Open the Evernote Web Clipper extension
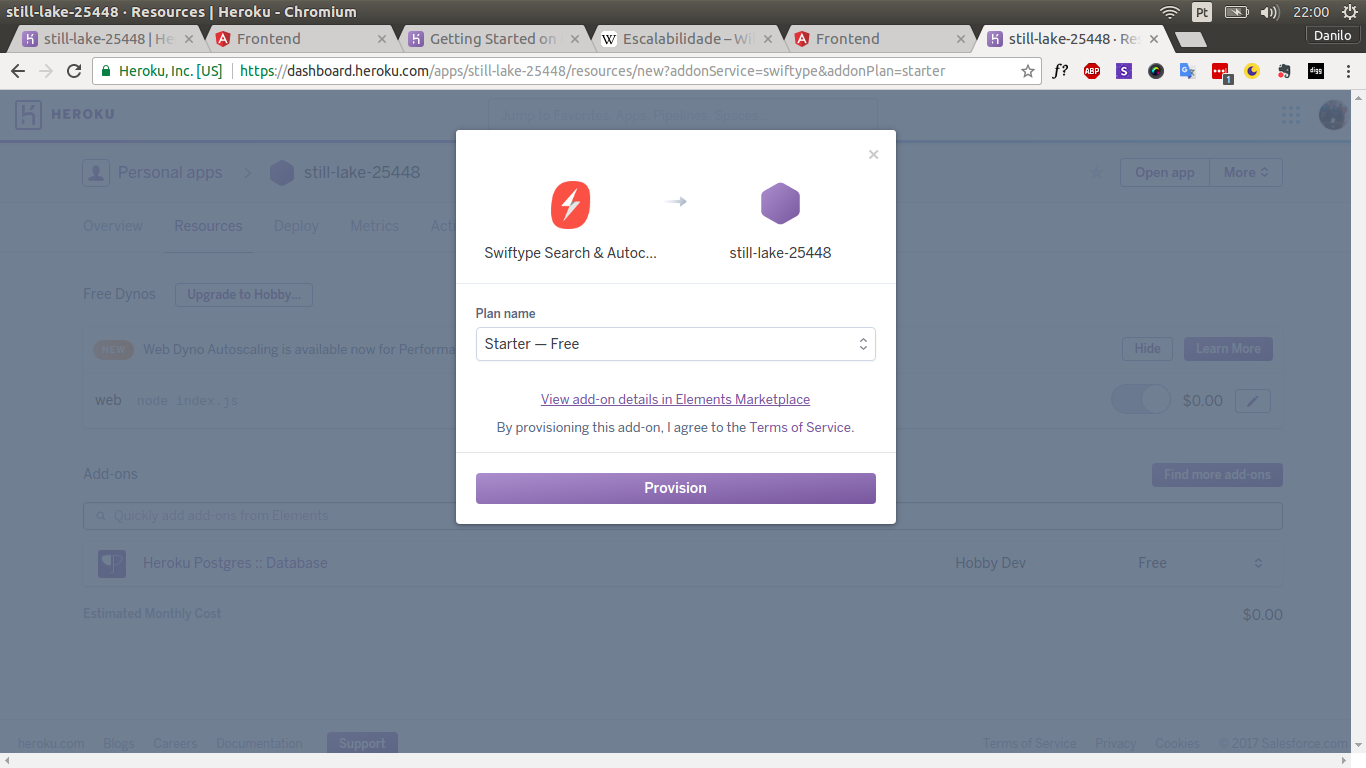Viewport: 1366px width, 768px height. click(x=1284, y=71)
